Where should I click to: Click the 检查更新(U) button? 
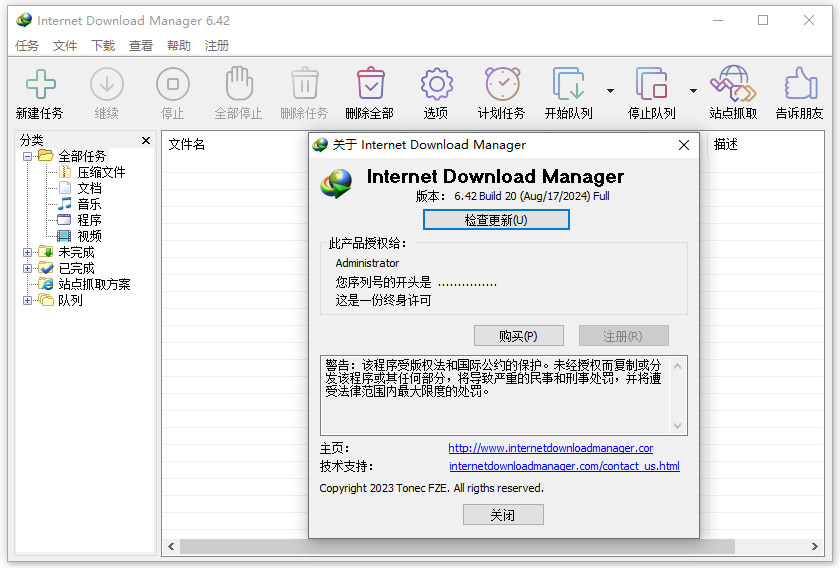click(x=496, y=220)
